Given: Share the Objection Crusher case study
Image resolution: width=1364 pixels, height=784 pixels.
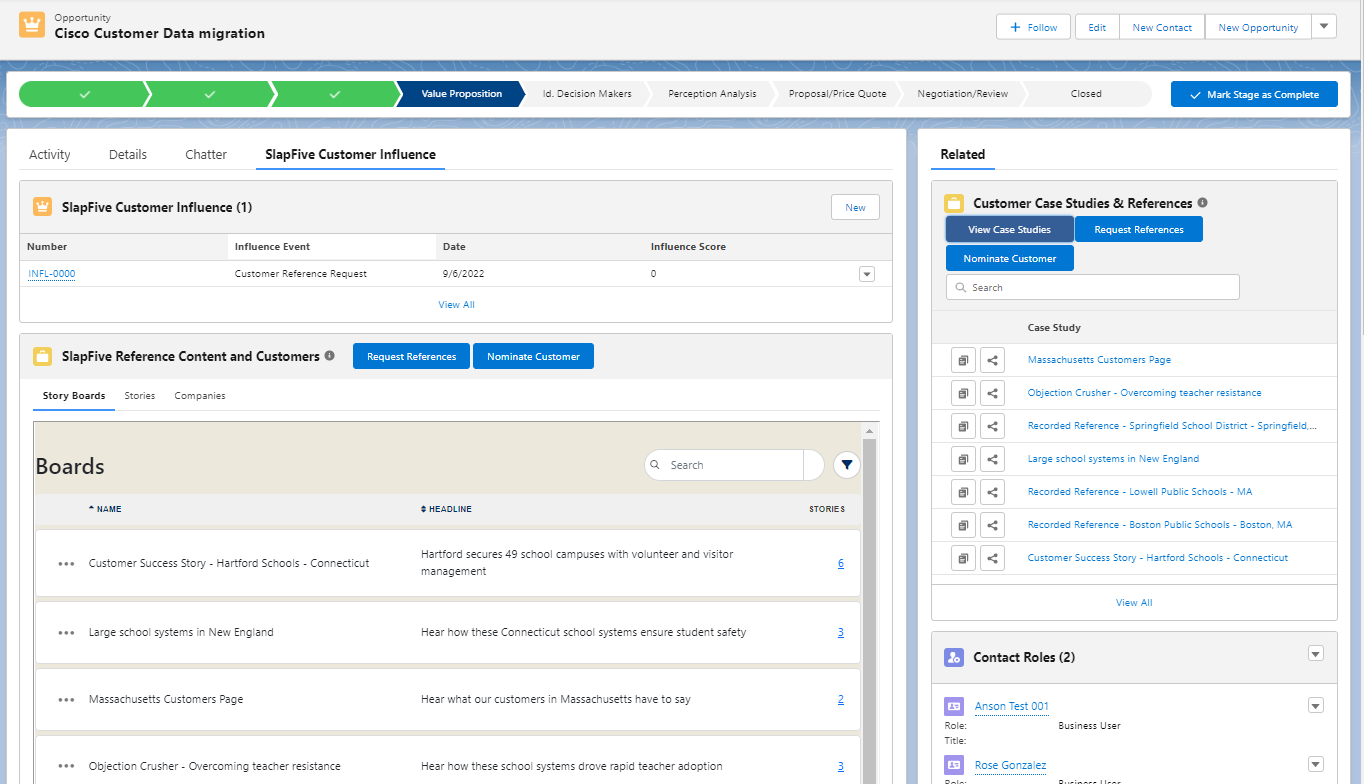Looking at the screenshot, I should 991,392.
